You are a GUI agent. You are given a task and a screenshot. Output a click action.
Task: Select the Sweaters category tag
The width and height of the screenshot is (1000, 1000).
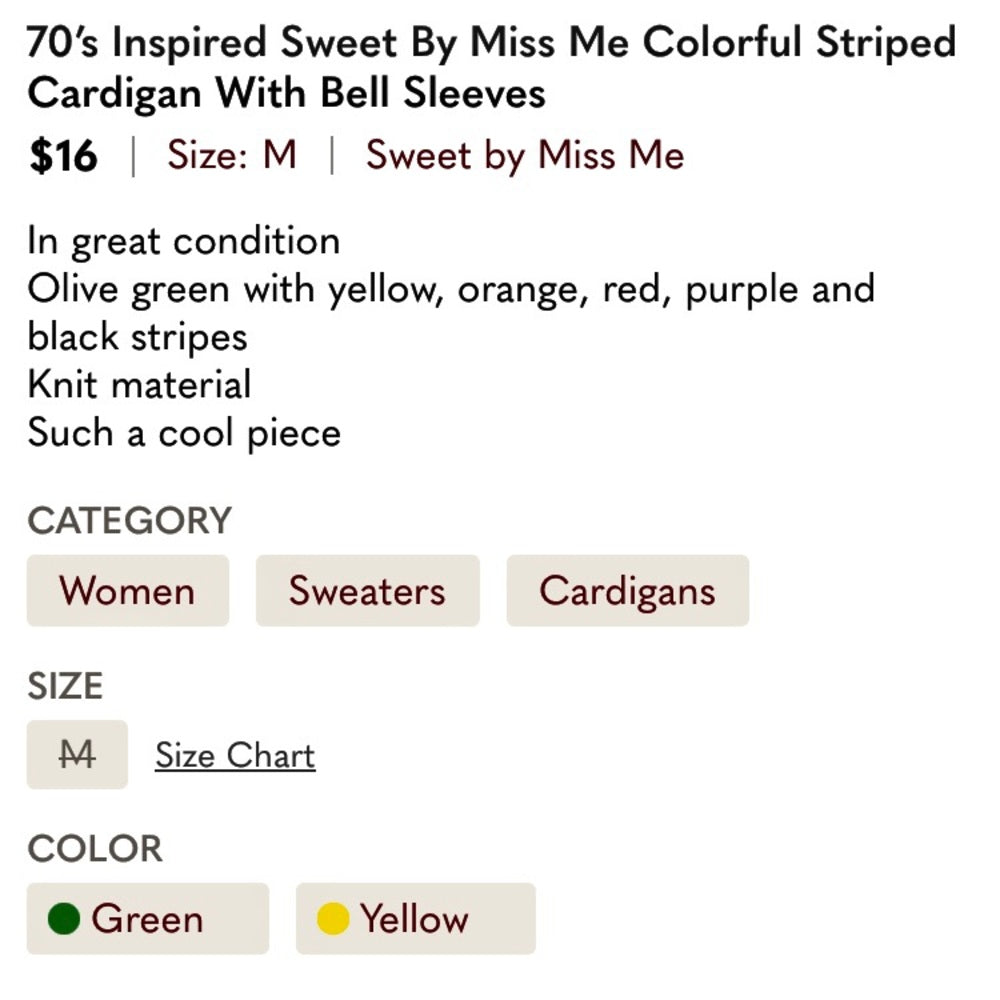coord(367,590)
